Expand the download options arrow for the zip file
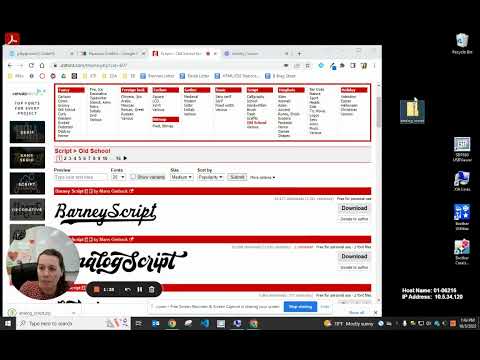The image size is (480, 360). (x=74, y=313)
